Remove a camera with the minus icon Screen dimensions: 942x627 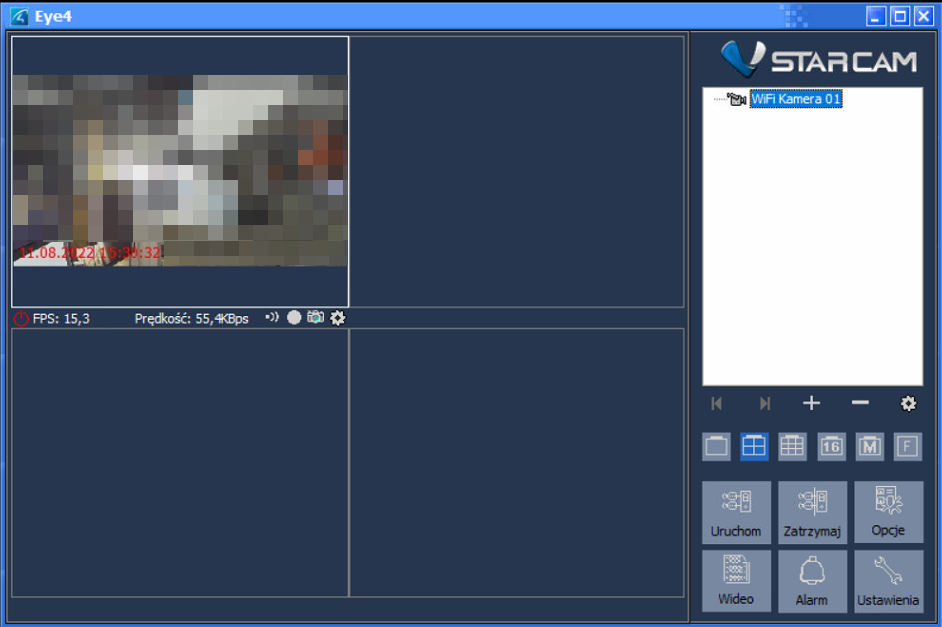860,403
